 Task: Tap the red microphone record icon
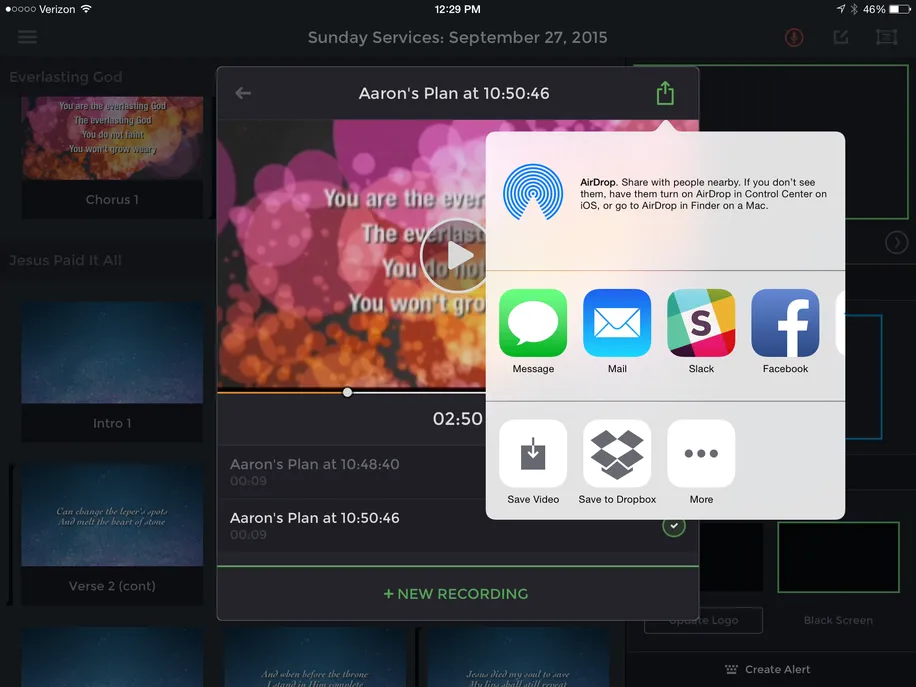[x=794, y=38]
